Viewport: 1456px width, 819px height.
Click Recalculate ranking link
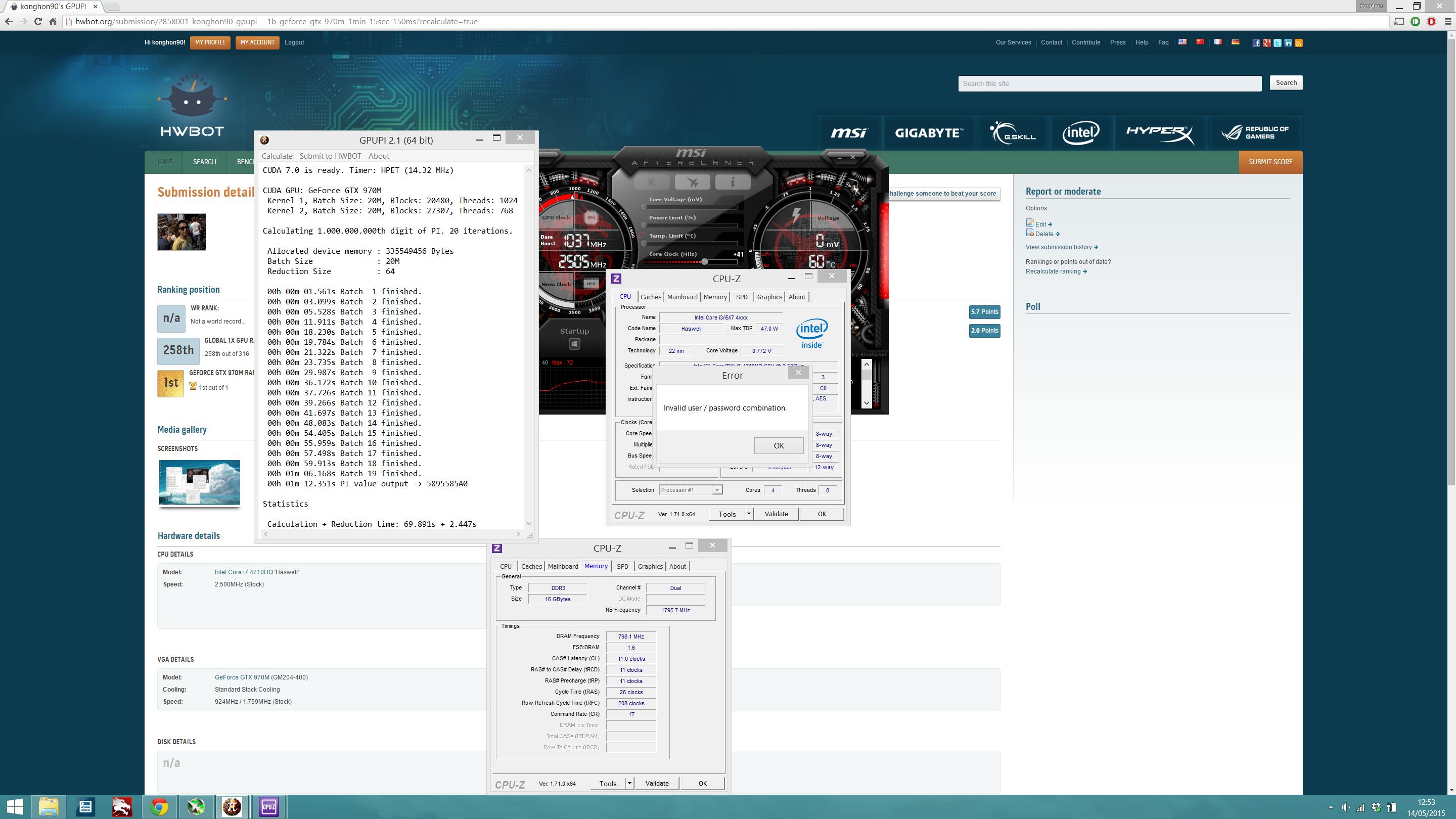click(1056, 271)
